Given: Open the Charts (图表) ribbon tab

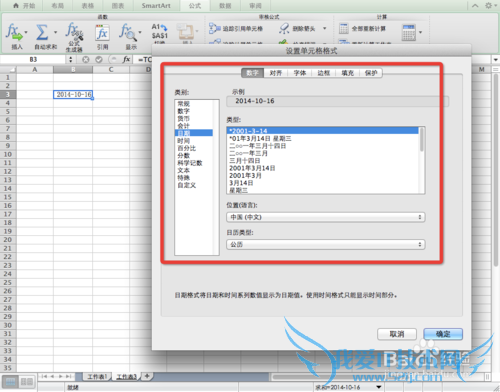Looking at the screenshot, I should pyautogui.click(x=118, y=6).
